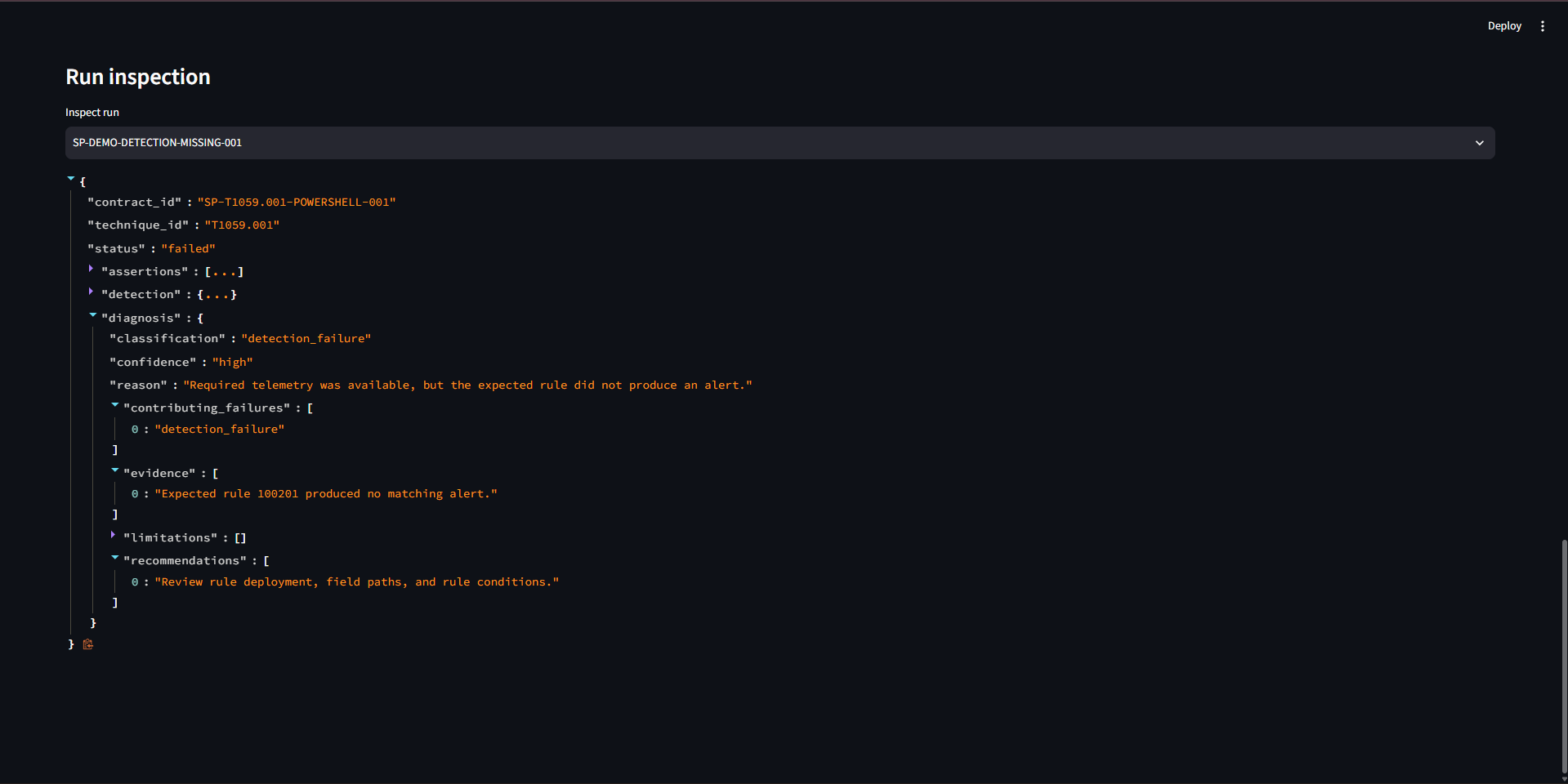This screenshot has width=1568, height=784.
Task: Click the contract_id value string
Action: [x=297, y=202]
